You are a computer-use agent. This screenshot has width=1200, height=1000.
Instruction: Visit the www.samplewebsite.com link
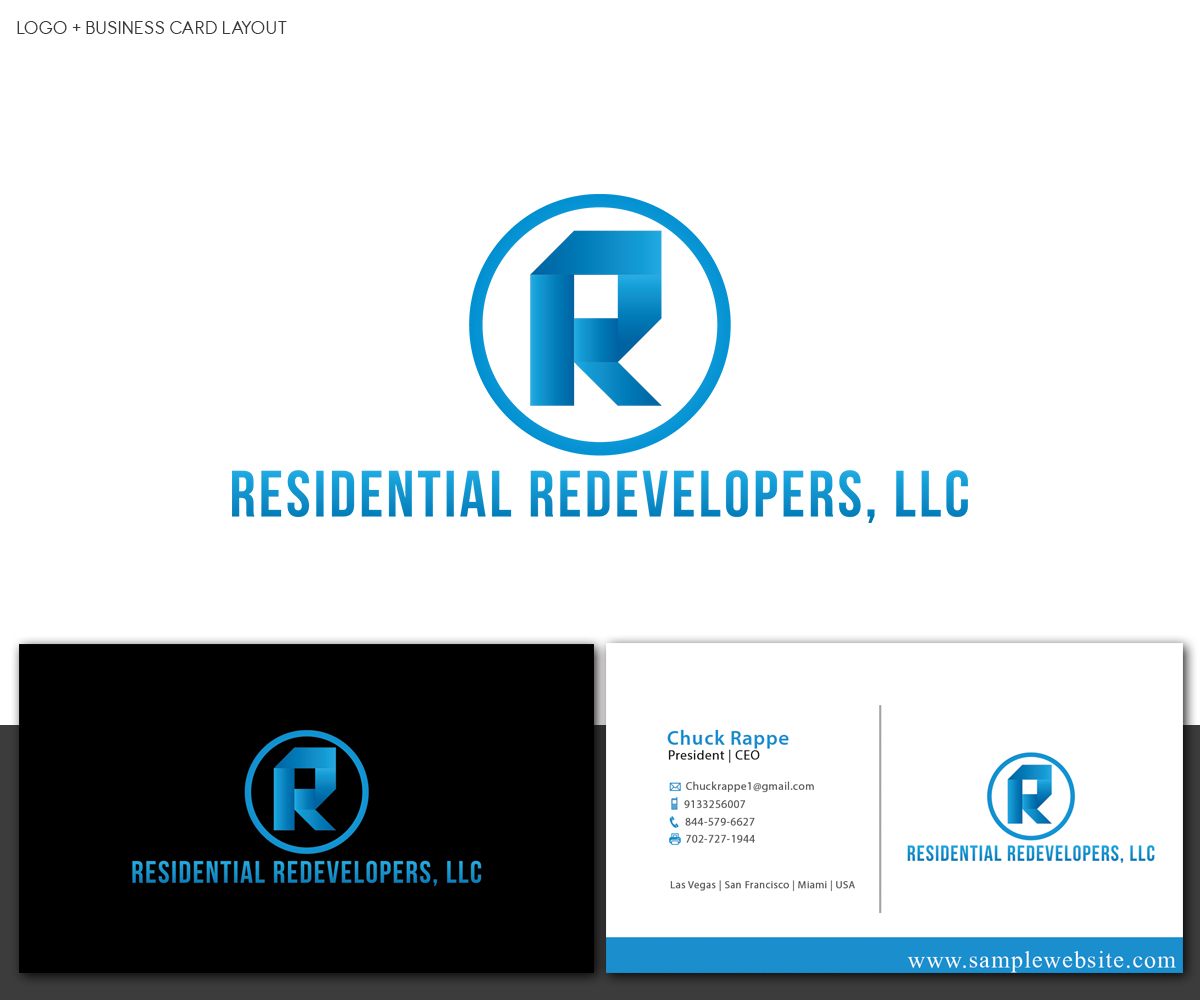pos(1042,959)
